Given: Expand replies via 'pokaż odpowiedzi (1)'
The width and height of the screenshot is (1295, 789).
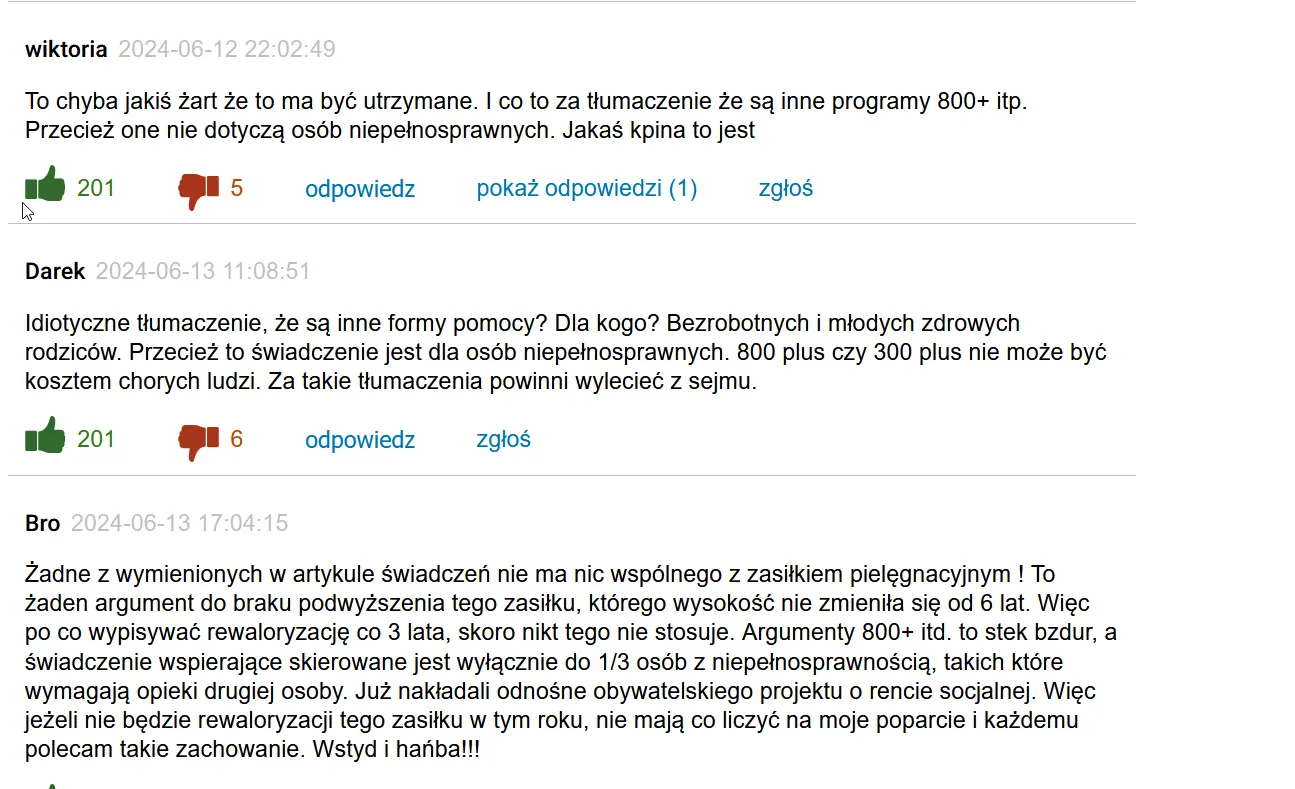Looking at the screenshot, I should pyautogui.click(x=587, y=188).
